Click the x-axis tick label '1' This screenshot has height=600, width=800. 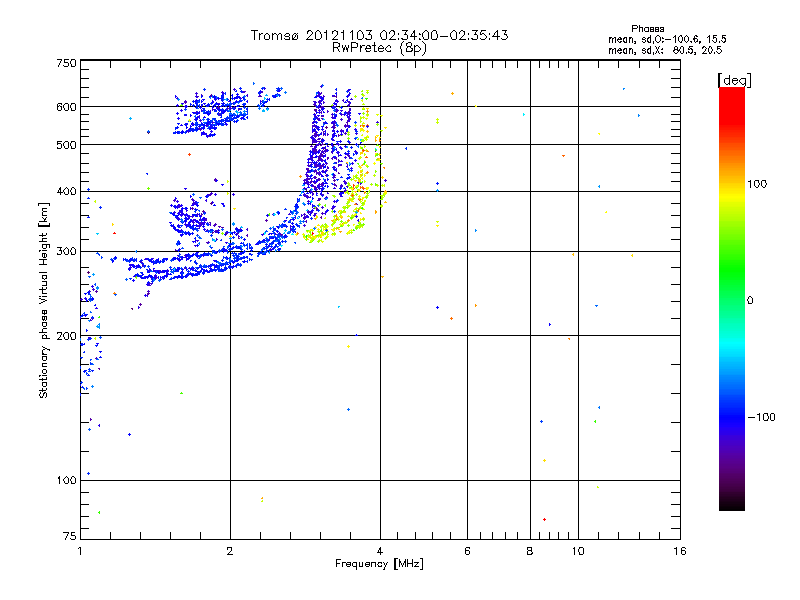[80, 551]
